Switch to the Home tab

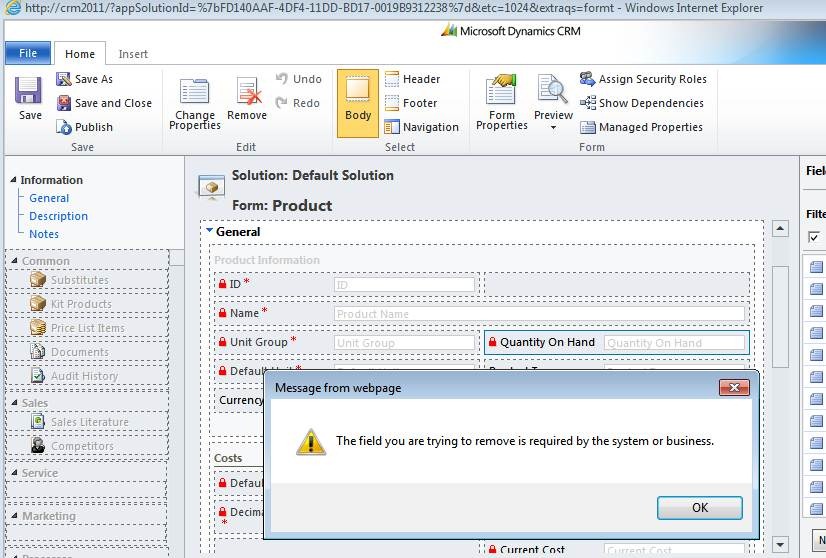80,54
